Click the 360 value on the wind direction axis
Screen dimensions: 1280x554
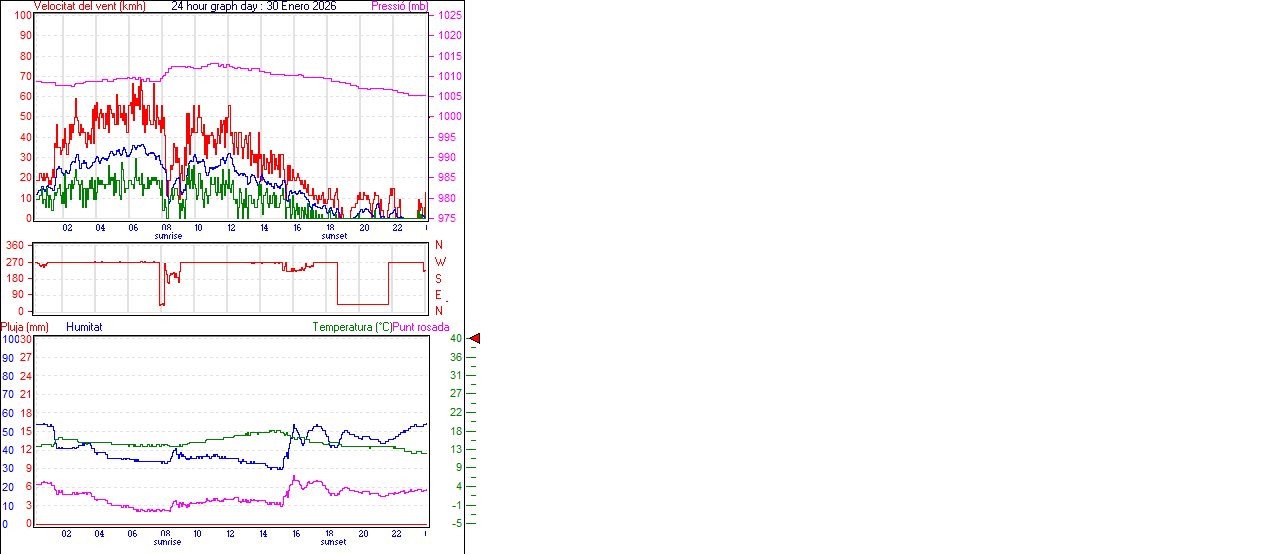coord(15,245)
